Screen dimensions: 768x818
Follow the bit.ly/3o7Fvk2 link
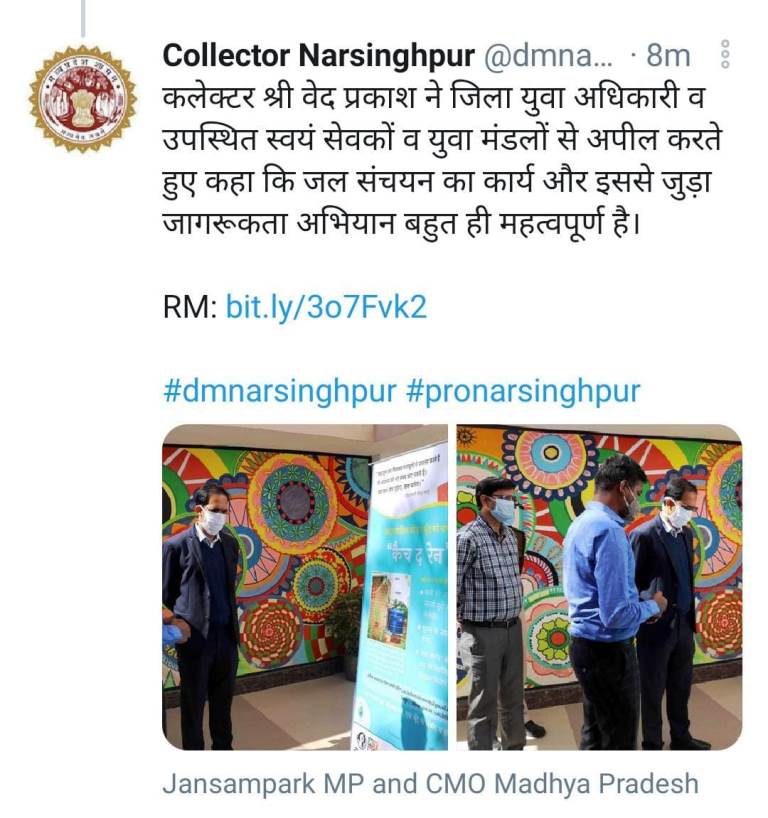click(326, 307)
